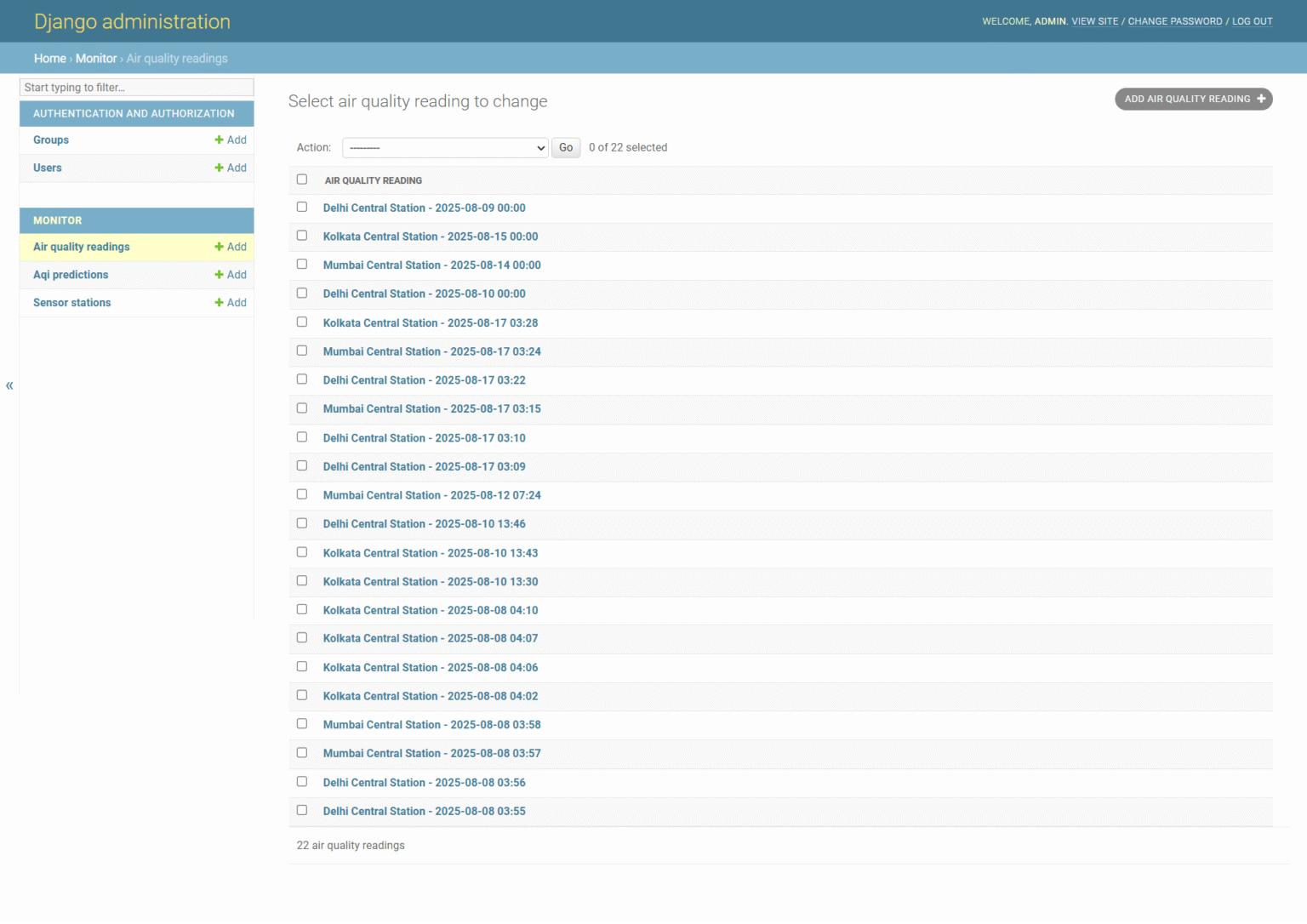Open the Action dropdown

tap(444, 147)
